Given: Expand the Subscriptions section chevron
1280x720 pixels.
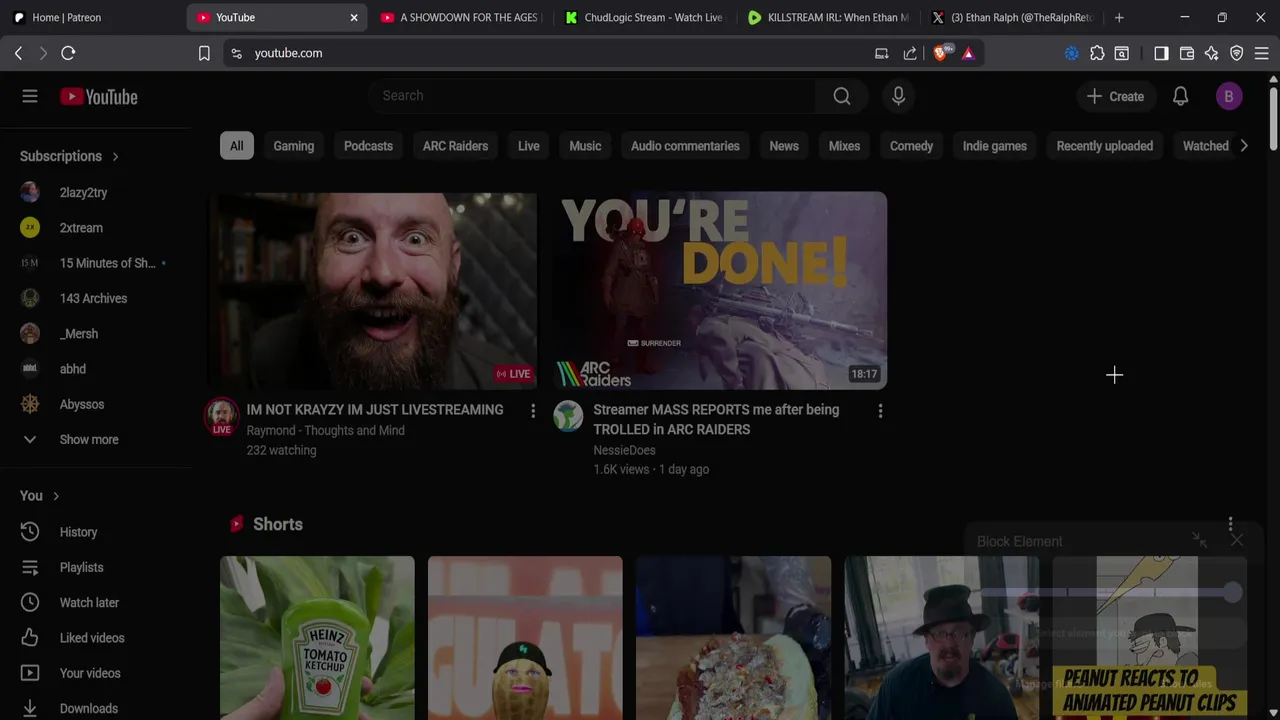Looking at the screenshot, I should (x=115, y=156).
